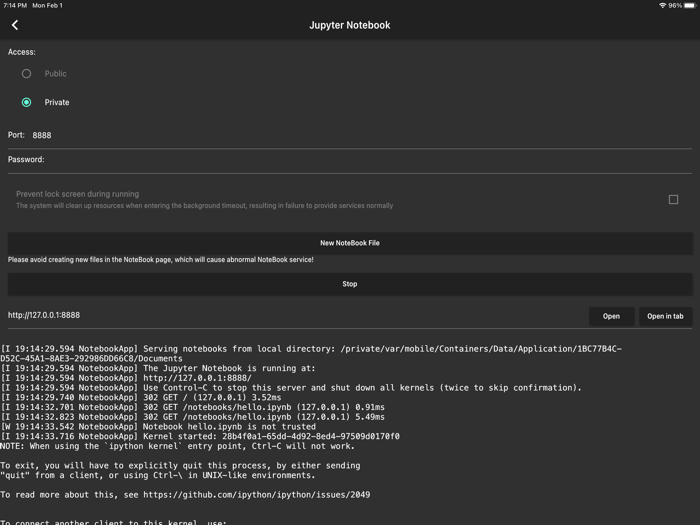This screenshot has height=525, width=700.
Task: Click log line with http://127.0.0.1:8888/
Action: click(126, 378)
